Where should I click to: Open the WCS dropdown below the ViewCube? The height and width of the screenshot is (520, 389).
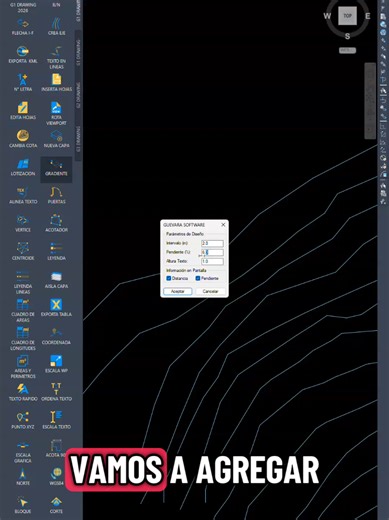point(348,50)
